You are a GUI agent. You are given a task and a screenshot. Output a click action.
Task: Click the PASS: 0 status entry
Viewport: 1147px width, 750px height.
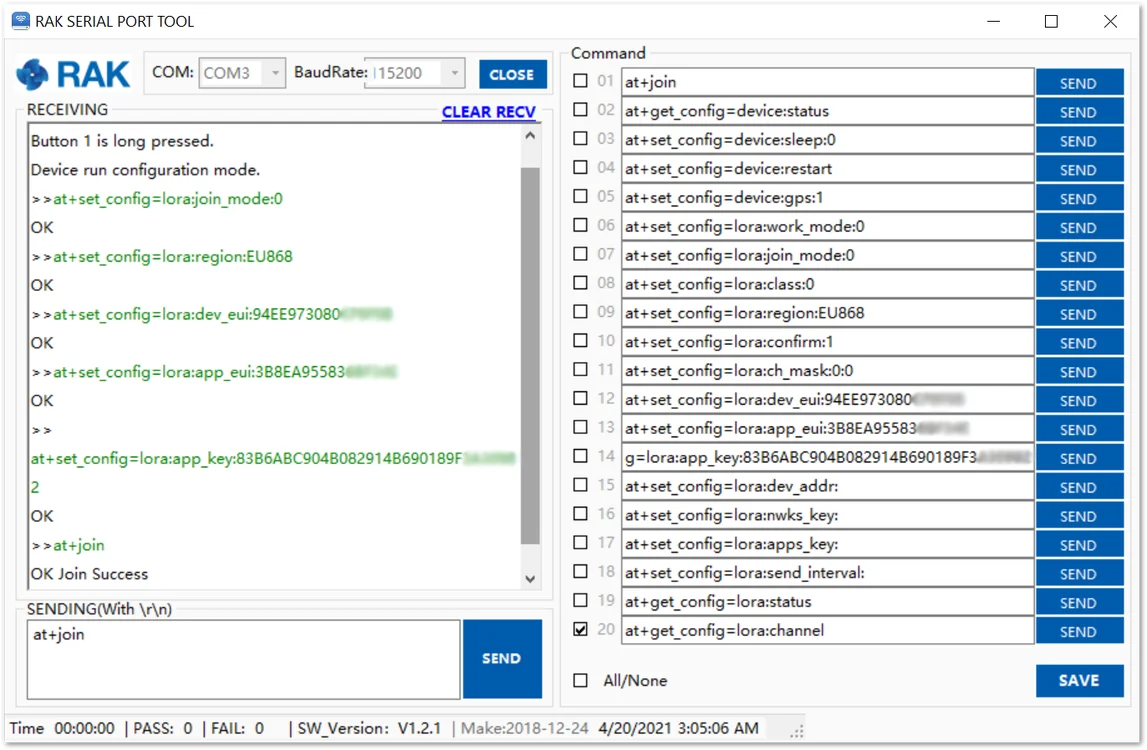coord(162,729)
